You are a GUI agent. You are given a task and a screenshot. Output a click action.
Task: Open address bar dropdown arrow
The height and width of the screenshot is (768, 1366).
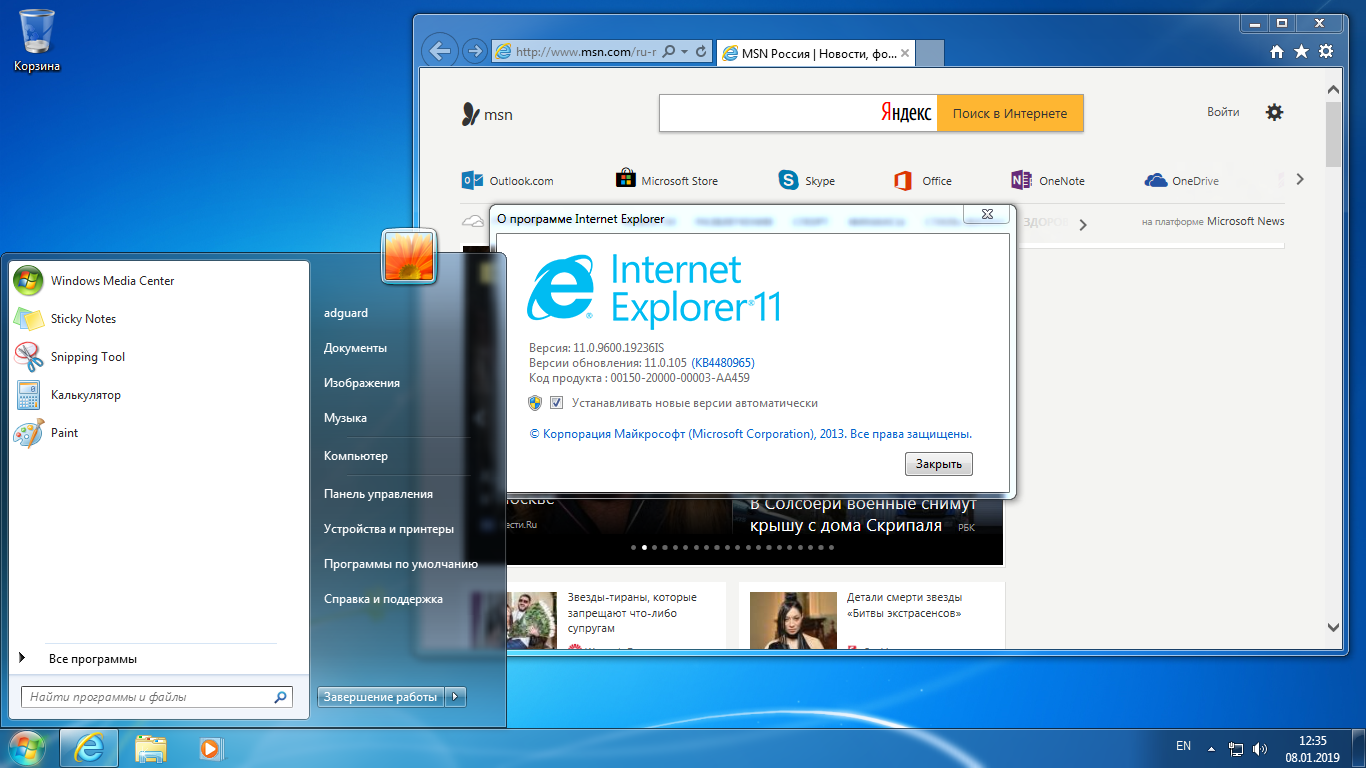[684, 51]
